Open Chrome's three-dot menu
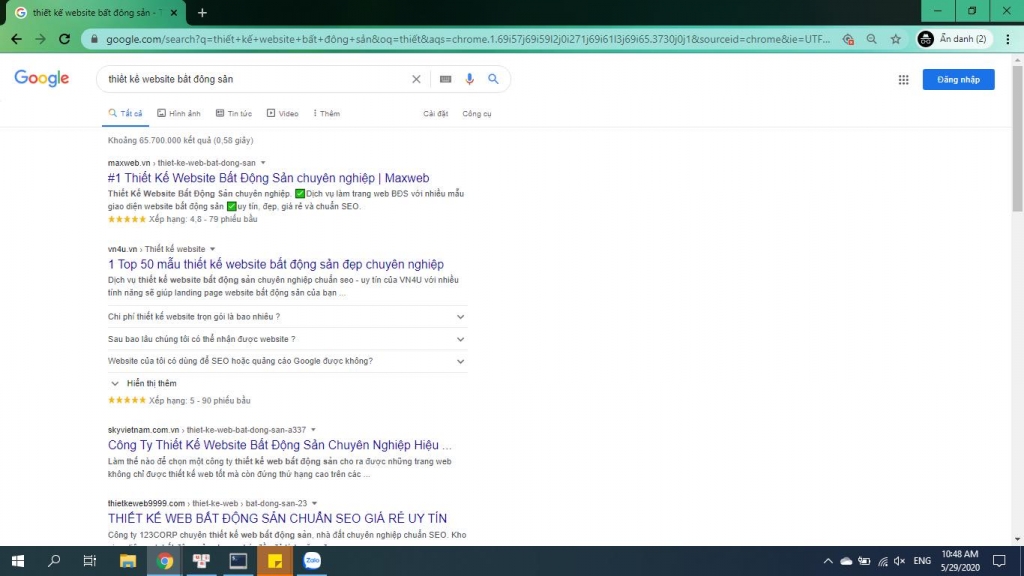The image size is (1024, 576). tap(1008, 39)
